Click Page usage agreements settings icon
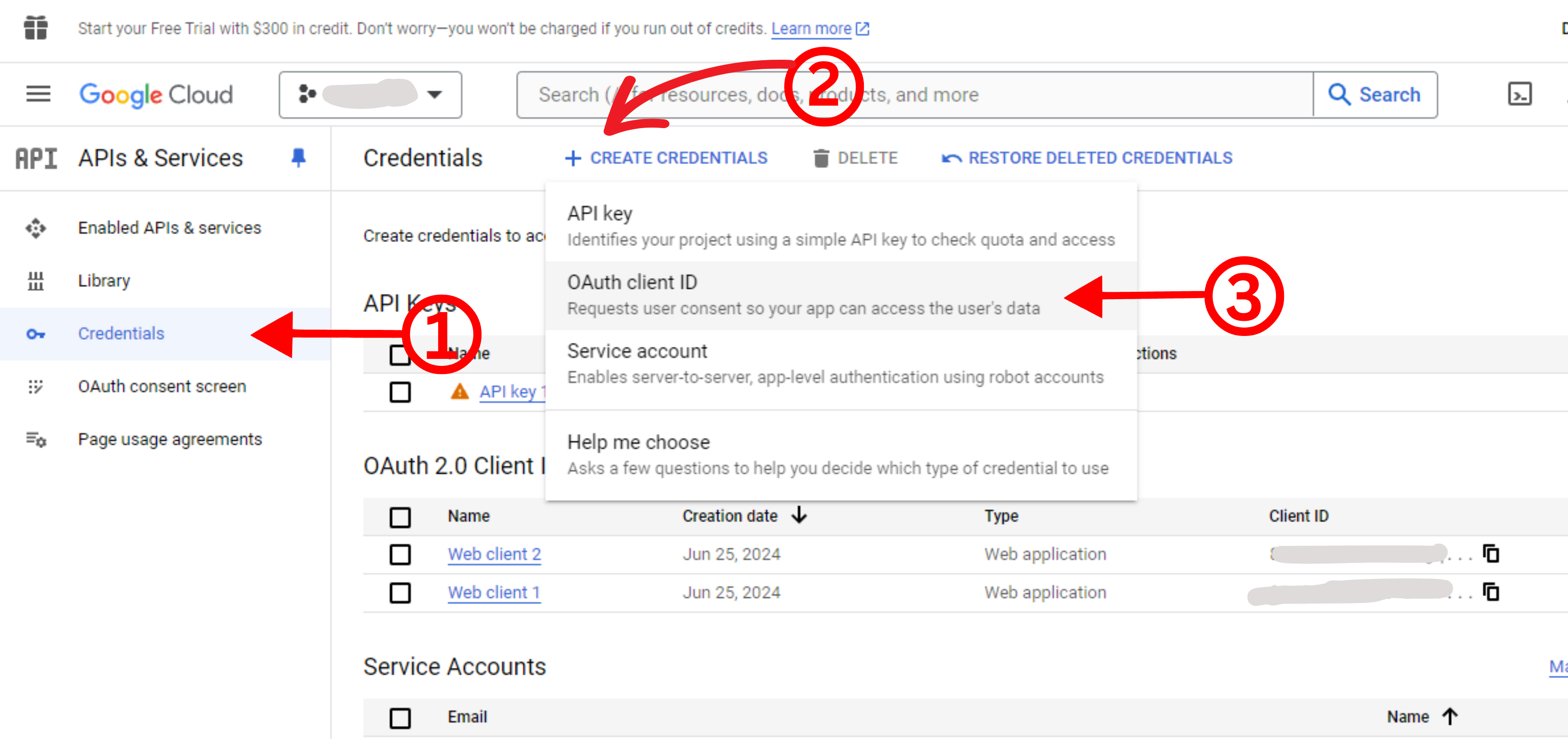 click(x=36, y=439)
